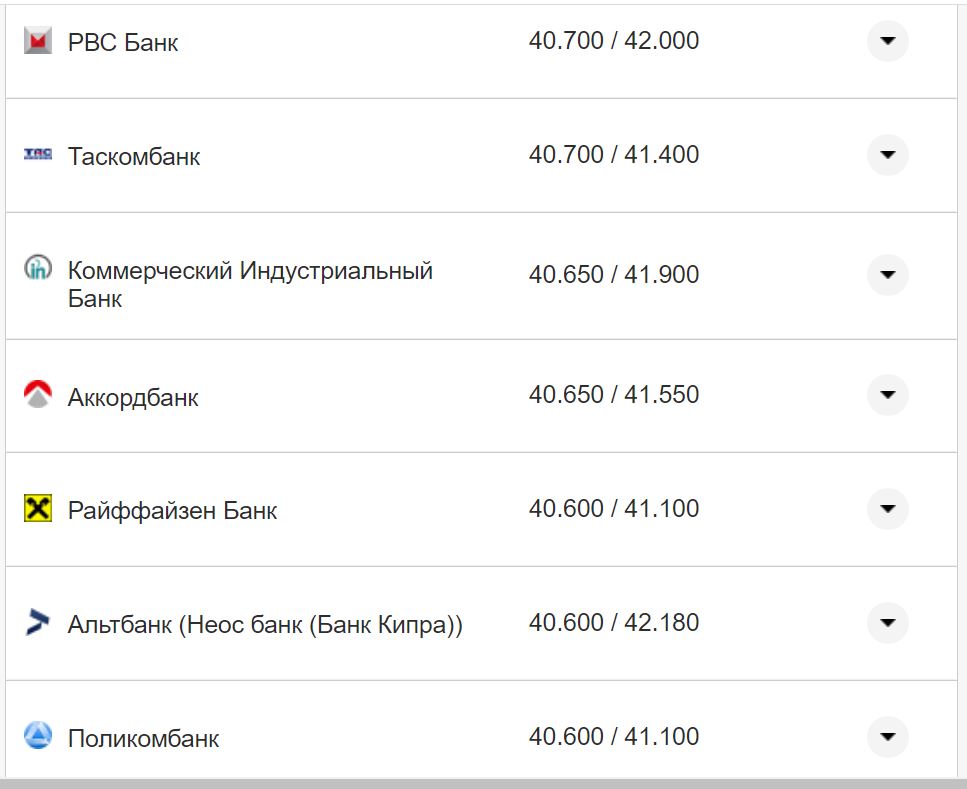Click the Райффайзен Банк yellow logo

click(x=37, y=509)
